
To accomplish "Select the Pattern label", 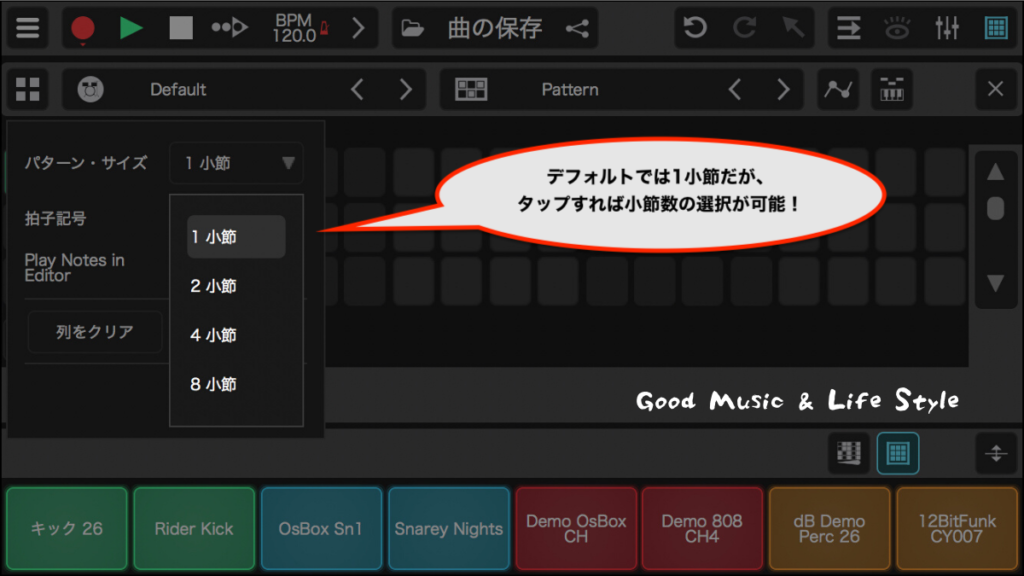I will click(569, 89).
